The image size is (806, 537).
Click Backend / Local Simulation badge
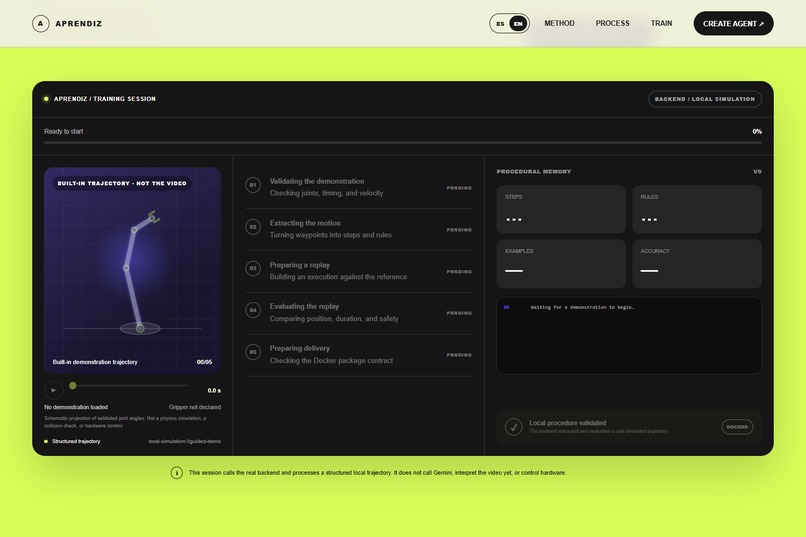705,99
